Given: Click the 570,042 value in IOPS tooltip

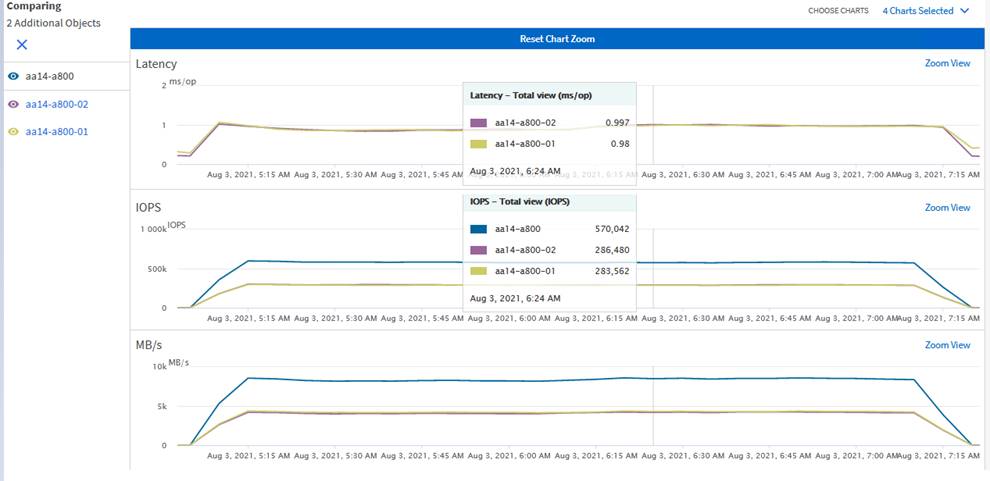Looking at the screenshot, I should 612,229.
